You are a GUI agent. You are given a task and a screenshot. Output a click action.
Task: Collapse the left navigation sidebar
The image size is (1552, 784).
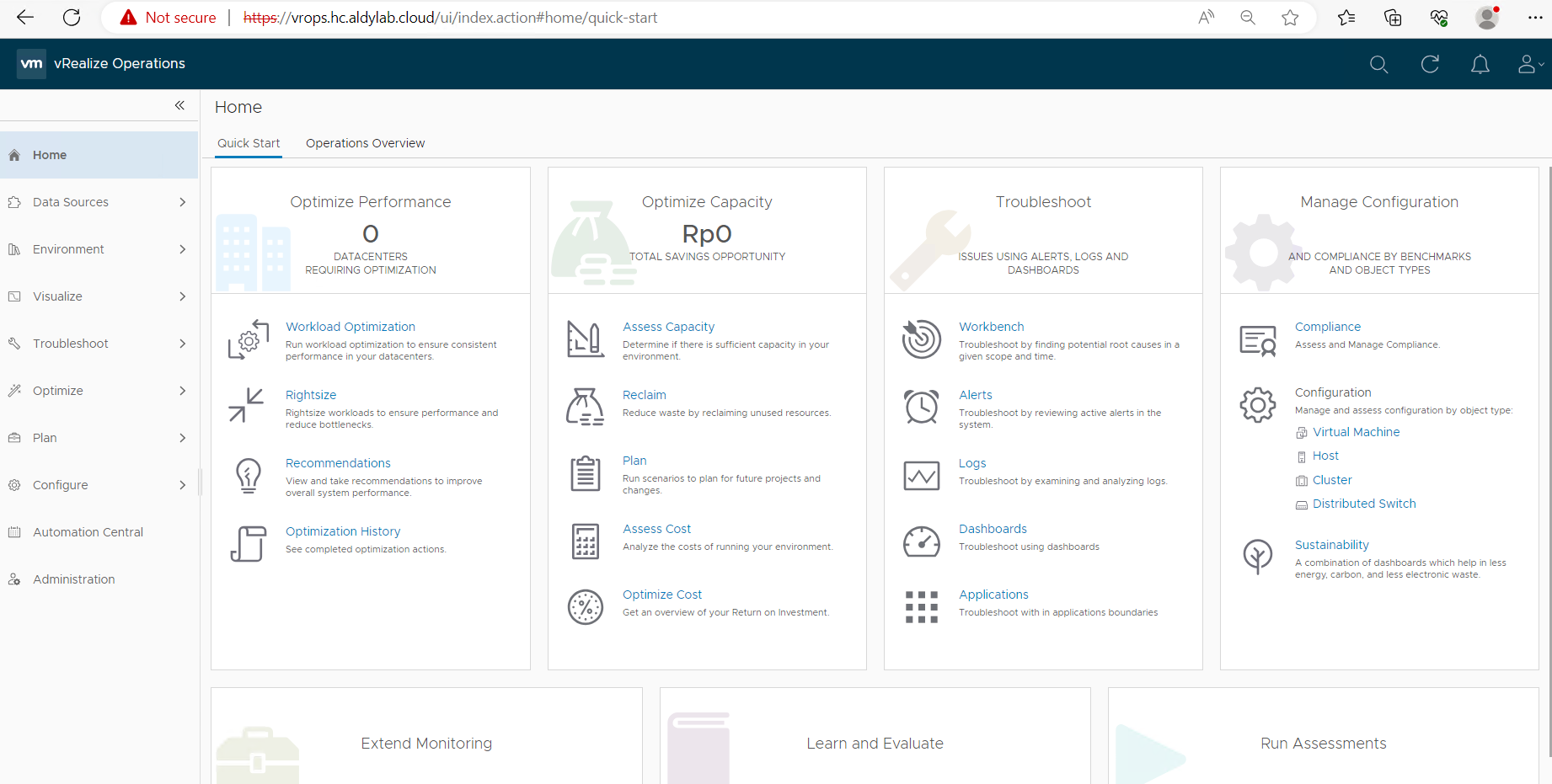179,105
